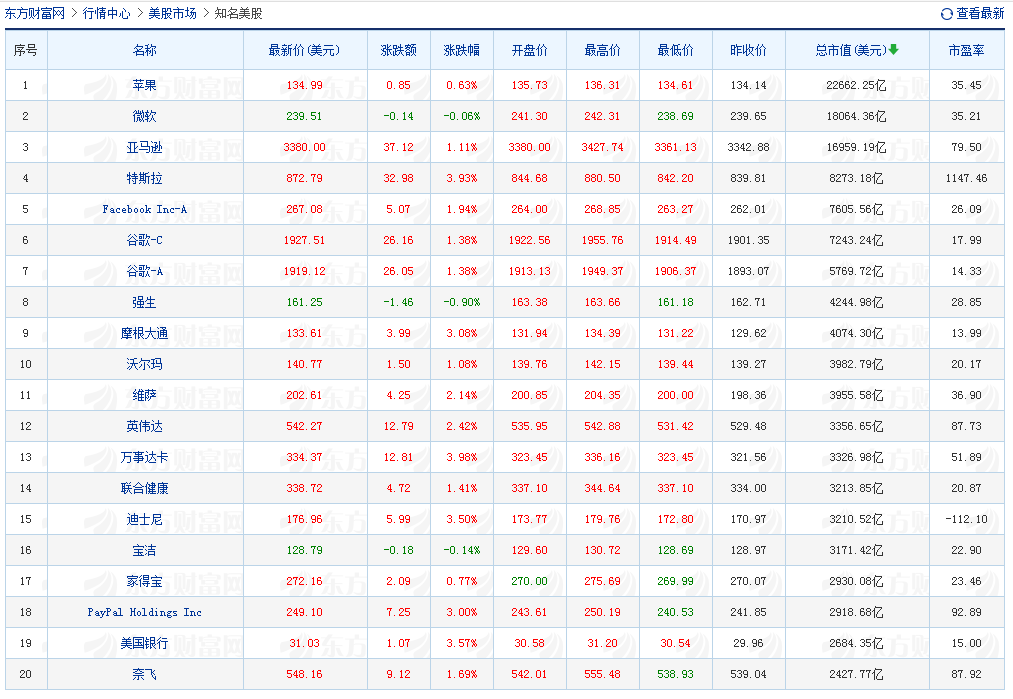Viewport: 1013px width, 699px height.
Task: Click Tesla's P/E value 1147.46
Action: pyautogui.click(x=966, y=178)
